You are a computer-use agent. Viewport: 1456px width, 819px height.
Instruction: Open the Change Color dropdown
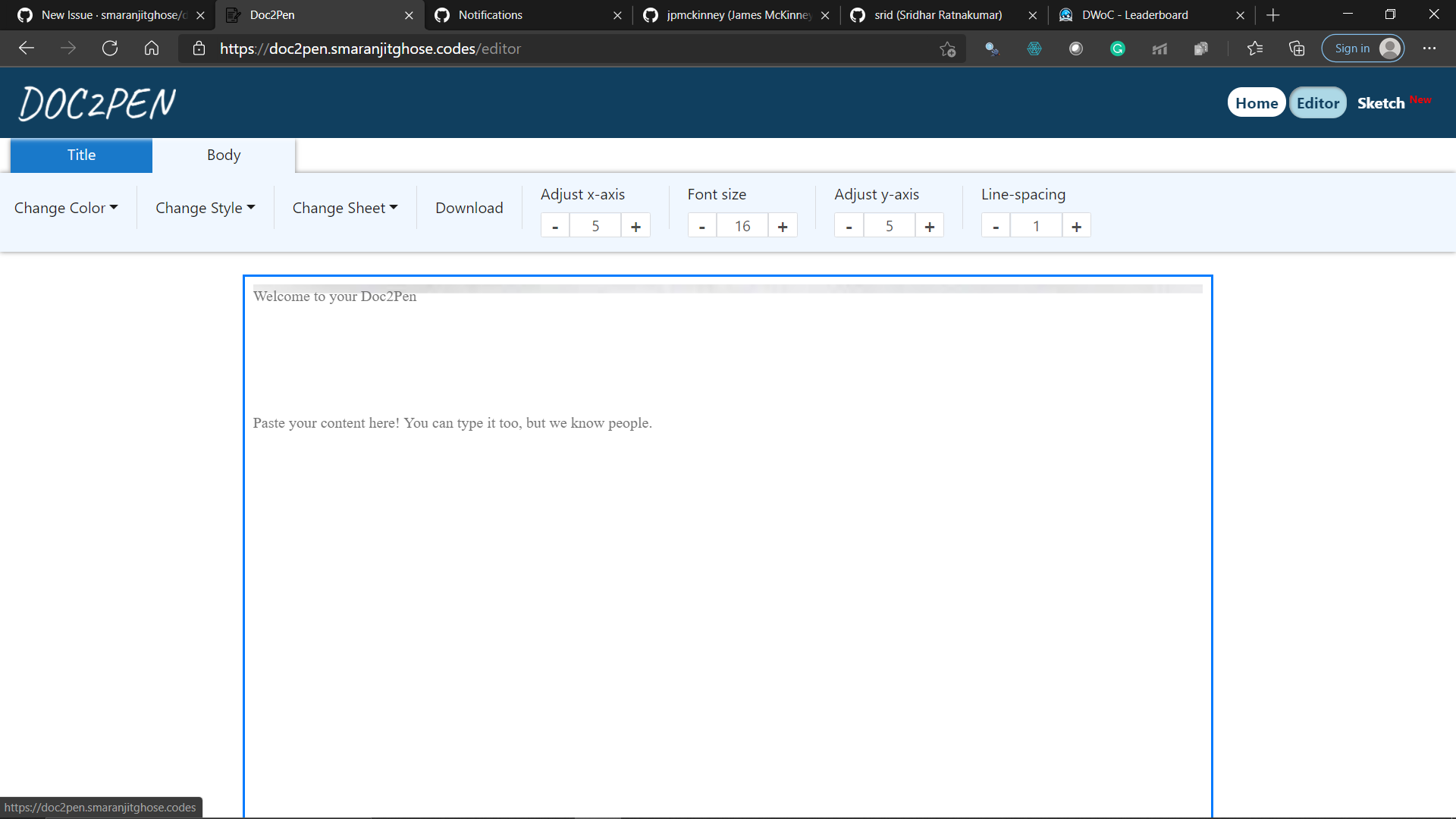pos(66,208)
